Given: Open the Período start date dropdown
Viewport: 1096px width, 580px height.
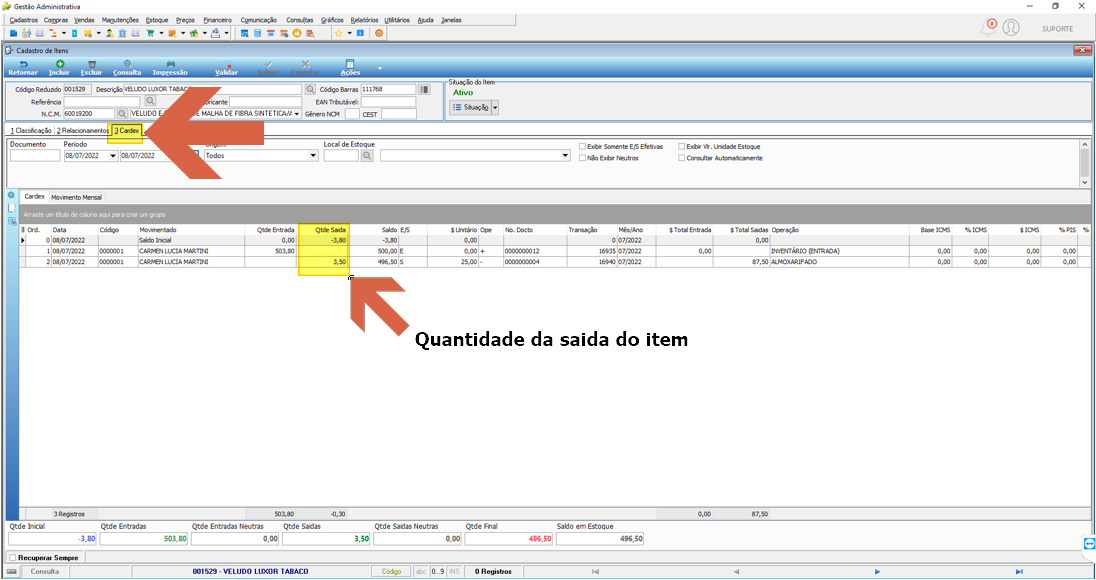Looking at the screenshot, I should point(113,156).
